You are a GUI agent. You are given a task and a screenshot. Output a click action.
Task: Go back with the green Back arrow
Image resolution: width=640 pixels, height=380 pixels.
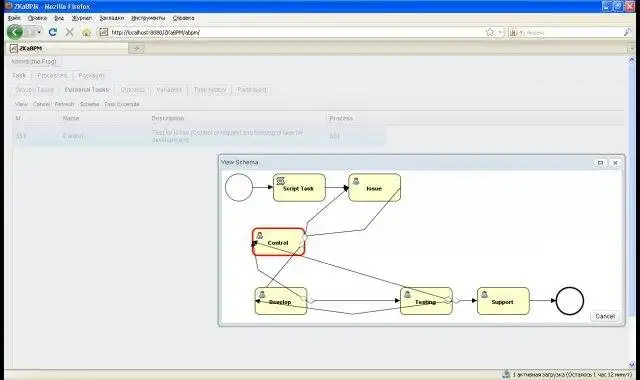14,32
